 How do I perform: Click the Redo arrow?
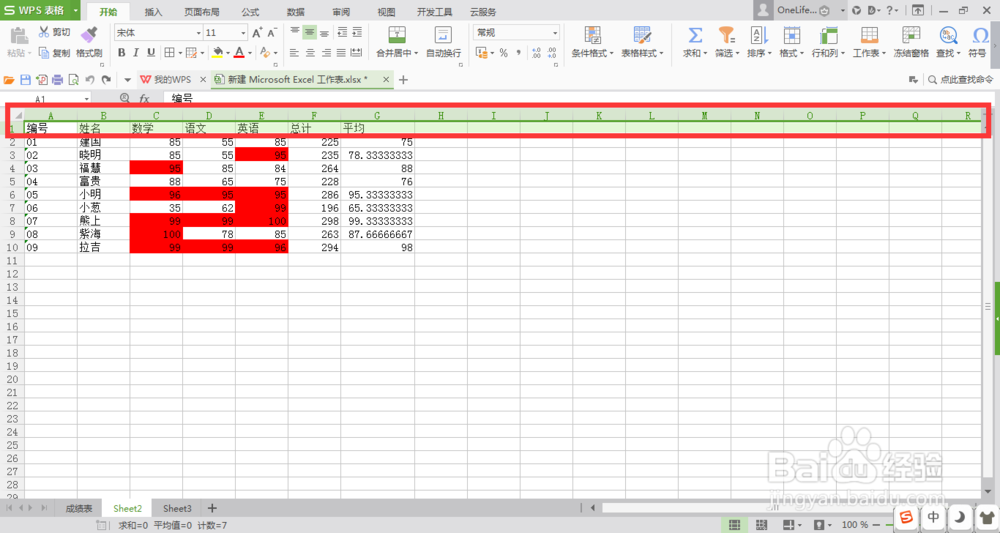pos(106,80)
